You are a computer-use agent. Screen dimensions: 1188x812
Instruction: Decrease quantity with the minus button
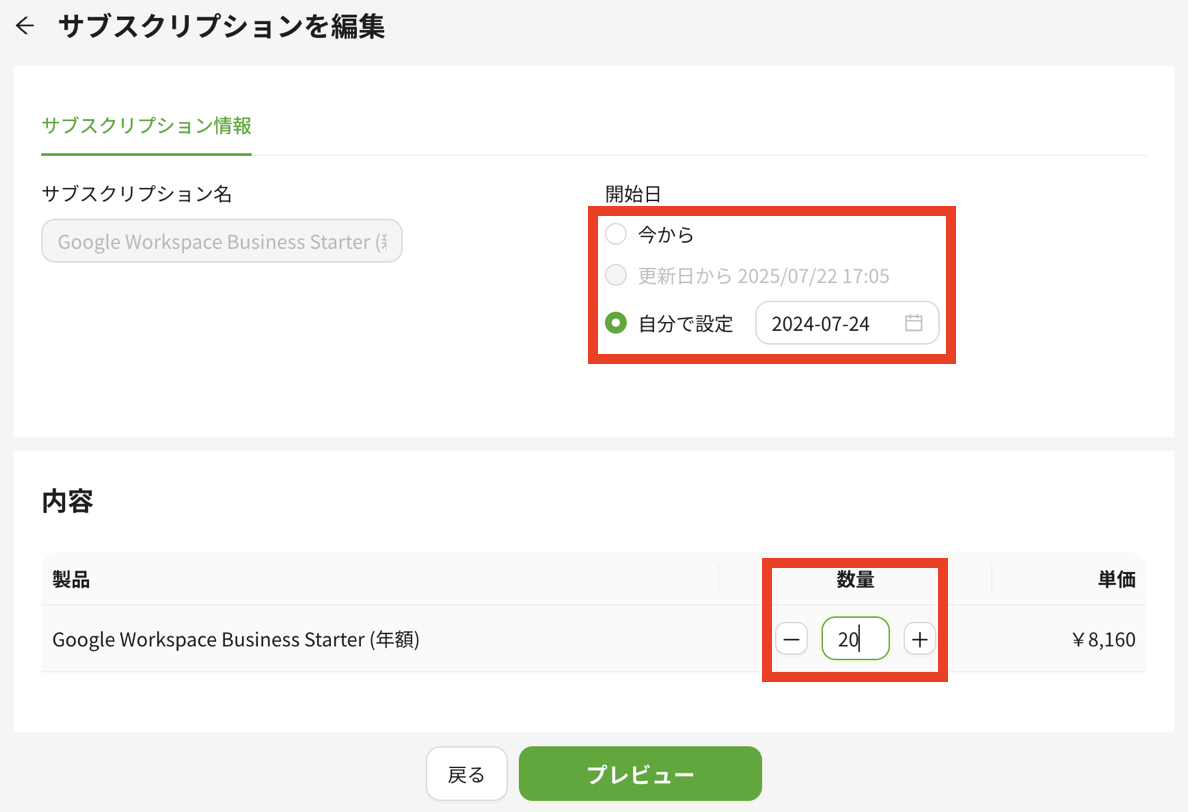[x=791, y=639]
